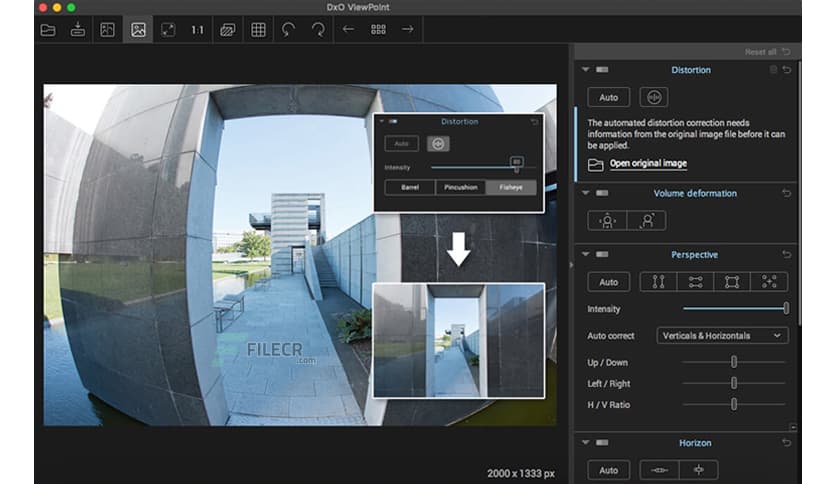Click the fit-to-screen zoom icon
This screenshot has width=836, height=484.
point(168,30)
